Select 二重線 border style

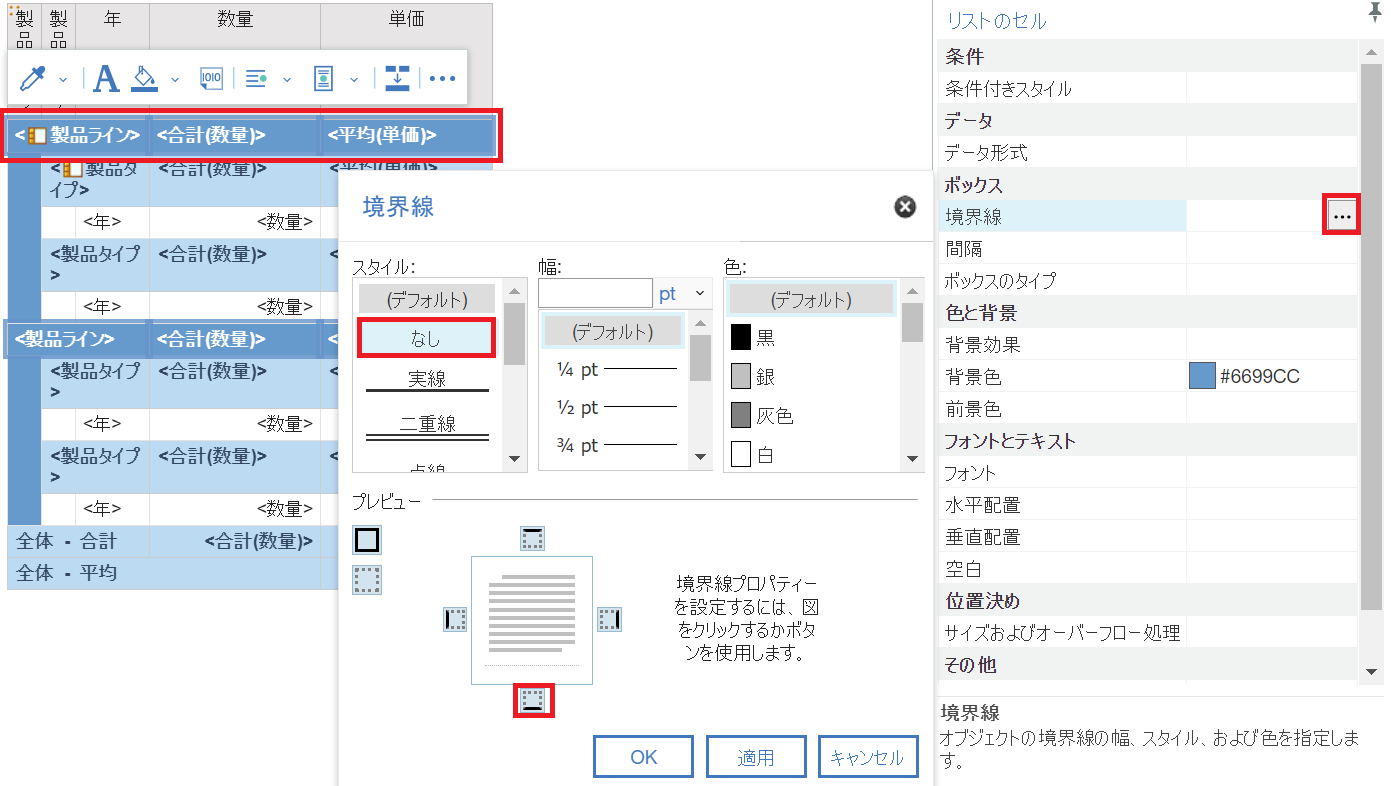(x=427, y=426)
